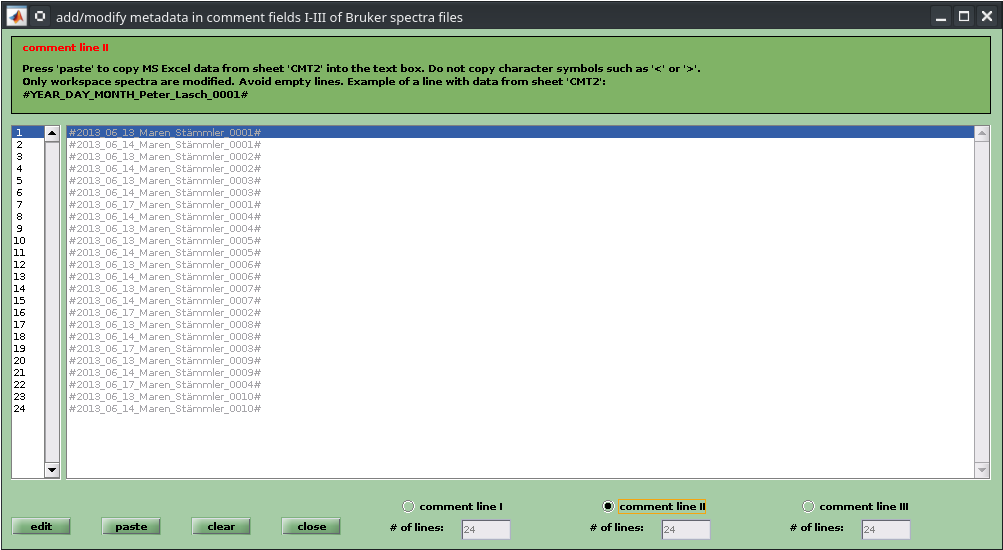Click up arrow of text box scrollbar

(981, 133)
